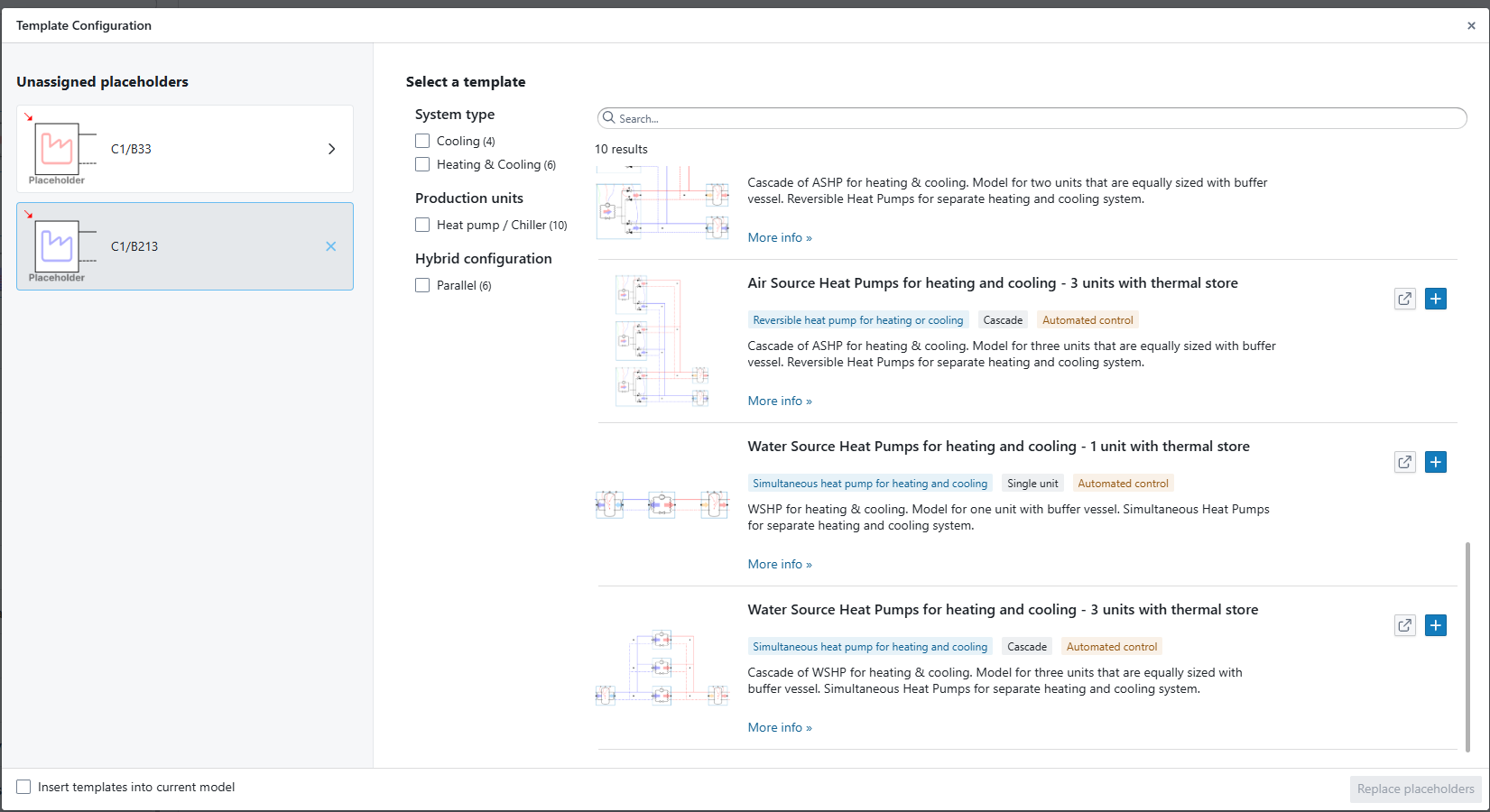Tick the Heat pump / Chiller filter
The width and height of the screenshot is (1490, 812).
422,225
